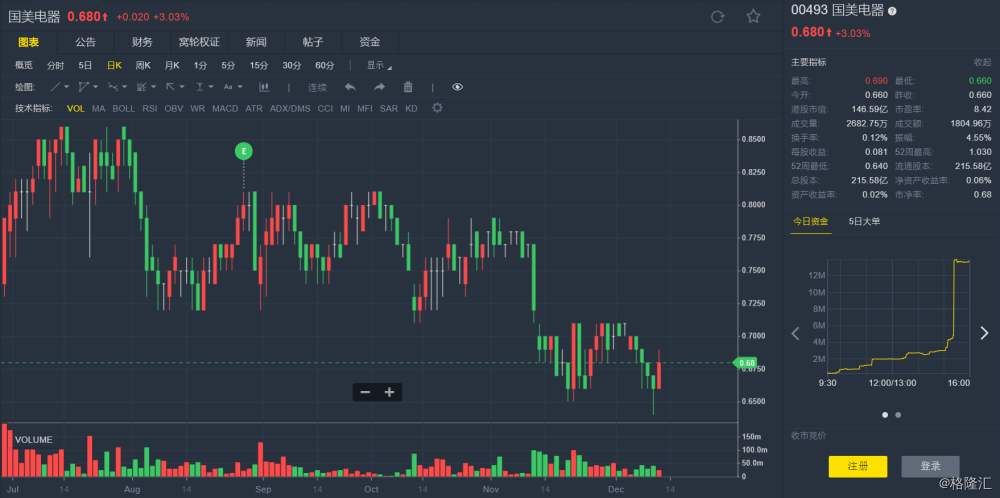
Task: Select the Gann fan drawing tool
Action: tap(142, 87)
